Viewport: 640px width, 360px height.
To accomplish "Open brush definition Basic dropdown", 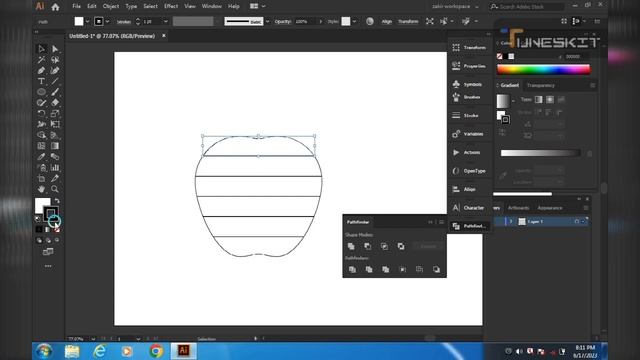I will (x=267, y=21).
